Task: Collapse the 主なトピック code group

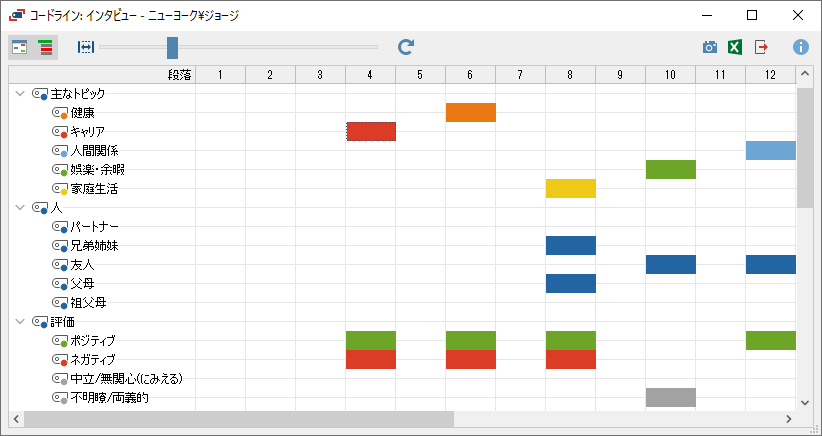Action: (19, 93)
